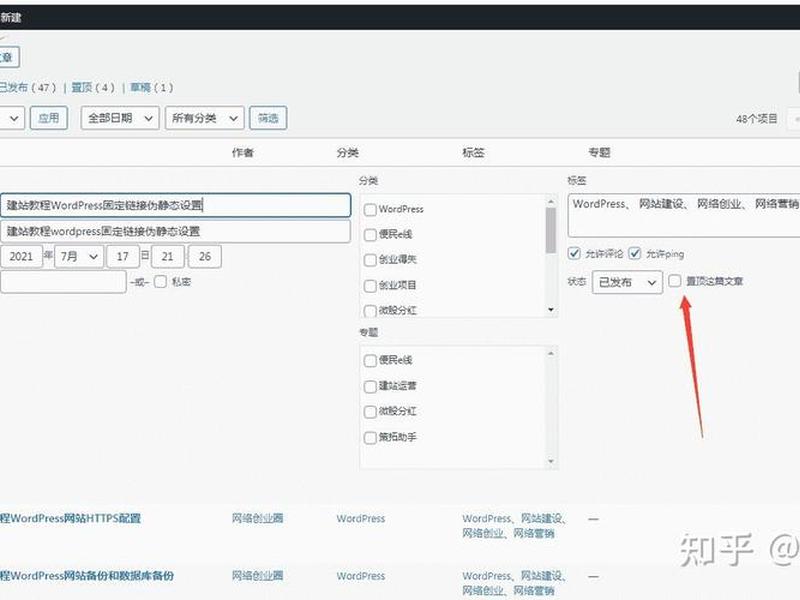Check the 策拓助手 topic checkbox

(370, 437)
